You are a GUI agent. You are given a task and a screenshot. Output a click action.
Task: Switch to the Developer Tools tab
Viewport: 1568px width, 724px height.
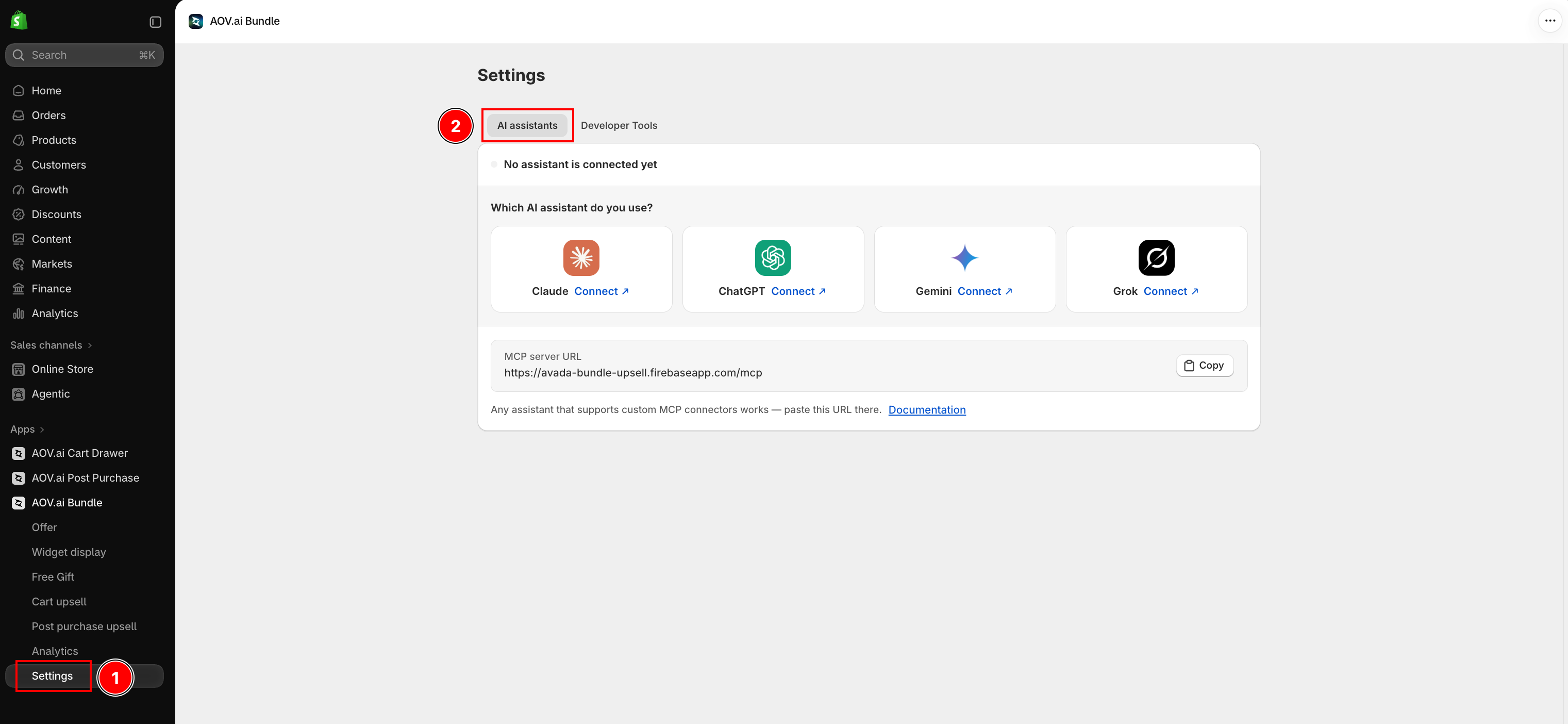(x=619, y=125)
